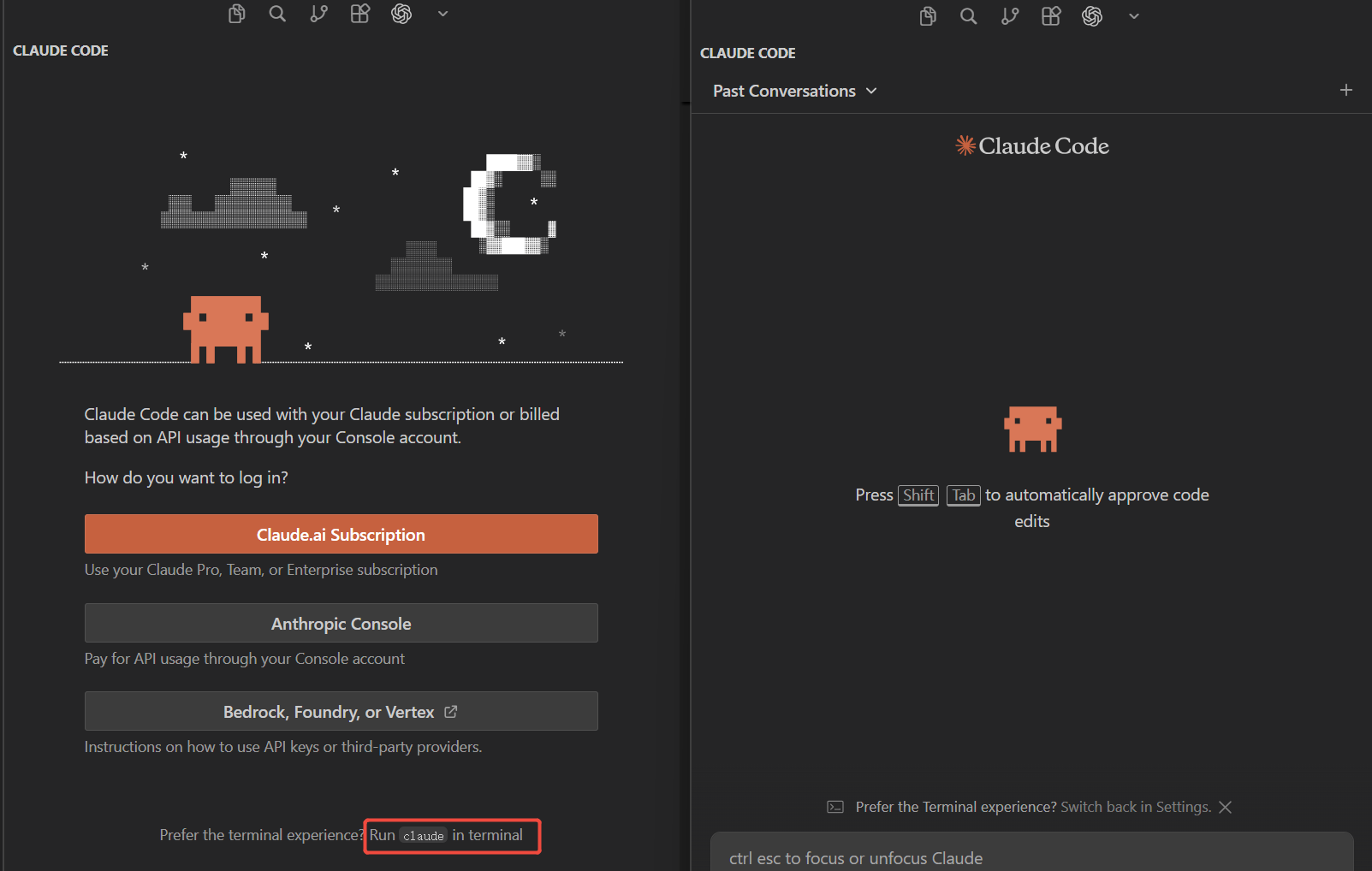Open Source Control icon in right panel toolbar
Image resolution: width=1372 pixels, height=871 pixels.
[1010, 16]
